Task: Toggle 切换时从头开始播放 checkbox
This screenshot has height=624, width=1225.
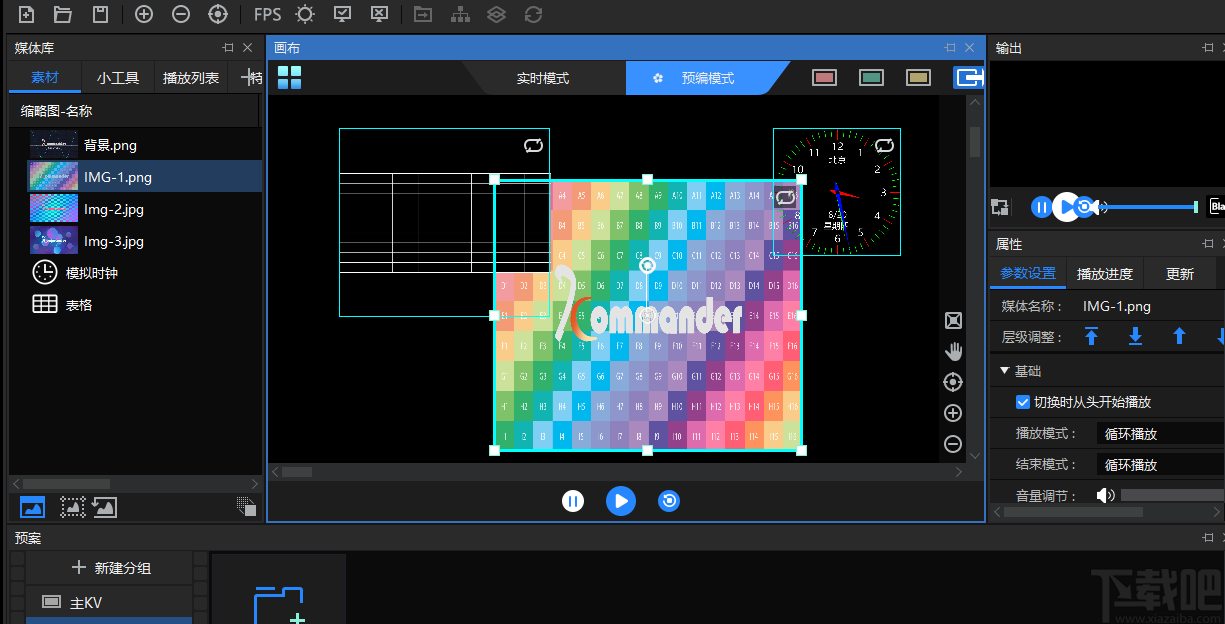Action: point(1023,402)
